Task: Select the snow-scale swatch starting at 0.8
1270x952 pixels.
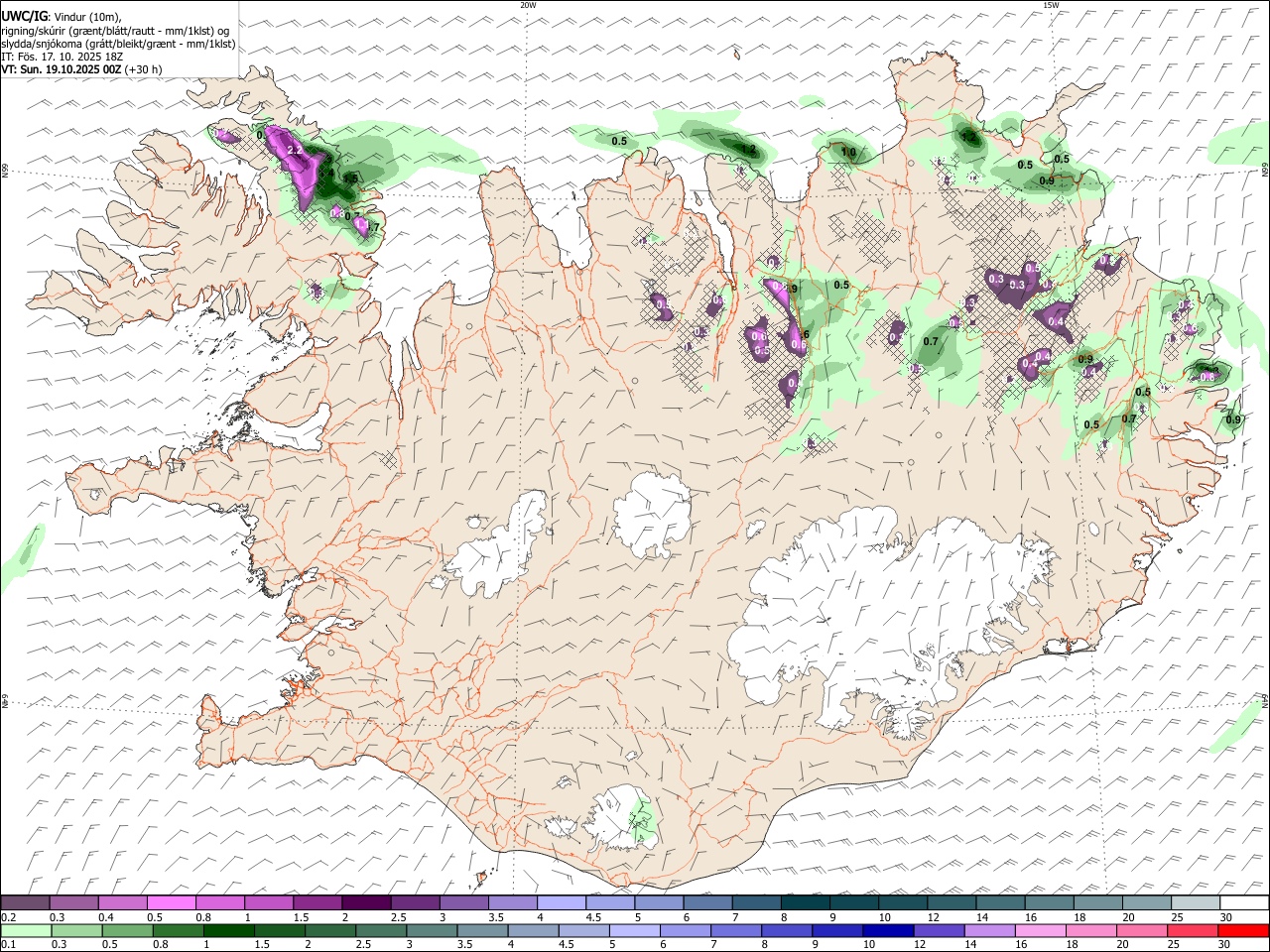Action: 219,903
